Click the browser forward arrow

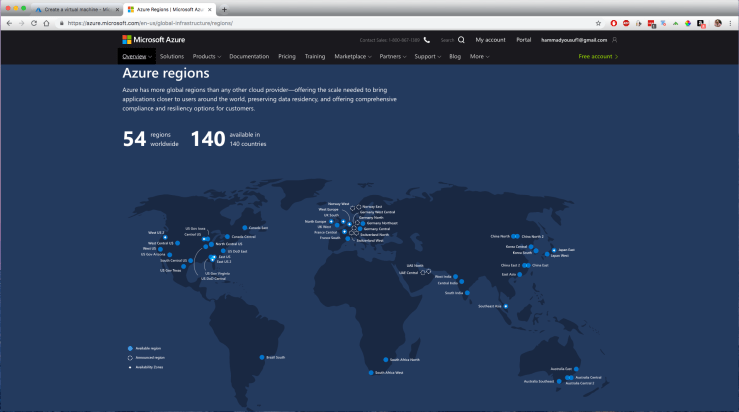pos(21,23)
